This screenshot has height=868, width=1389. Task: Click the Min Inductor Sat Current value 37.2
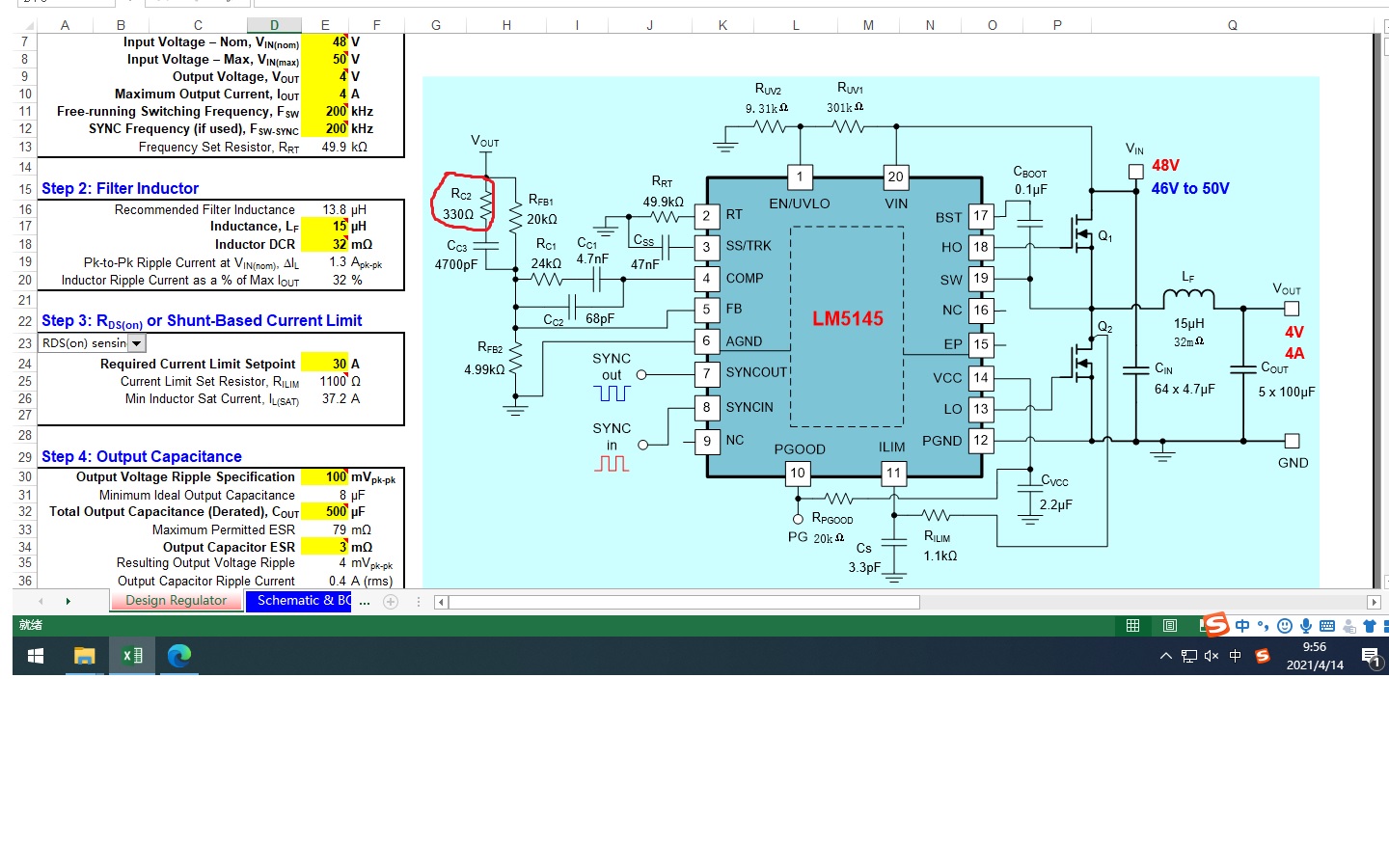[x=335, y=399]
